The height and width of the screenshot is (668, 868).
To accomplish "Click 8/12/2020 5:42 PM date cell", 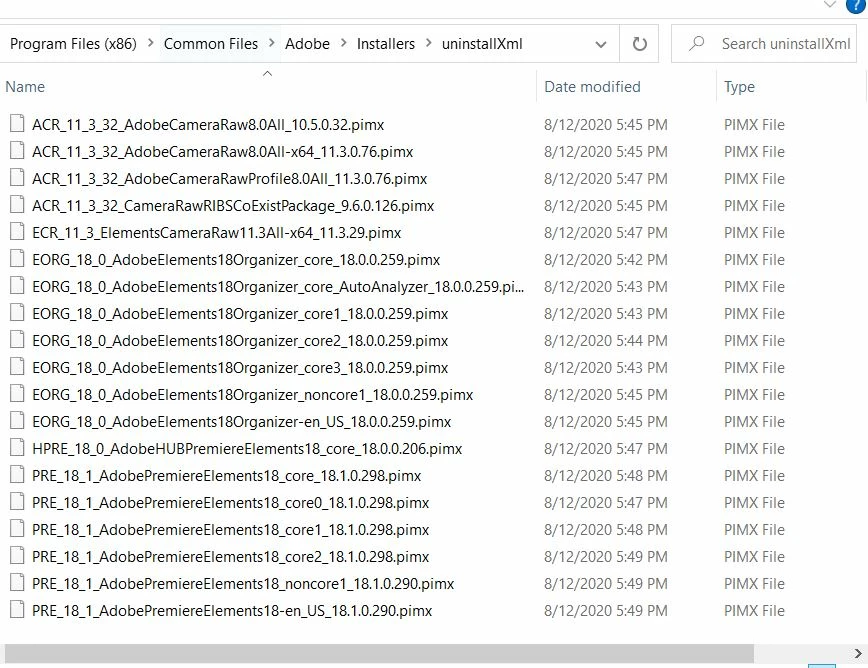I will [x=606, y=260].
